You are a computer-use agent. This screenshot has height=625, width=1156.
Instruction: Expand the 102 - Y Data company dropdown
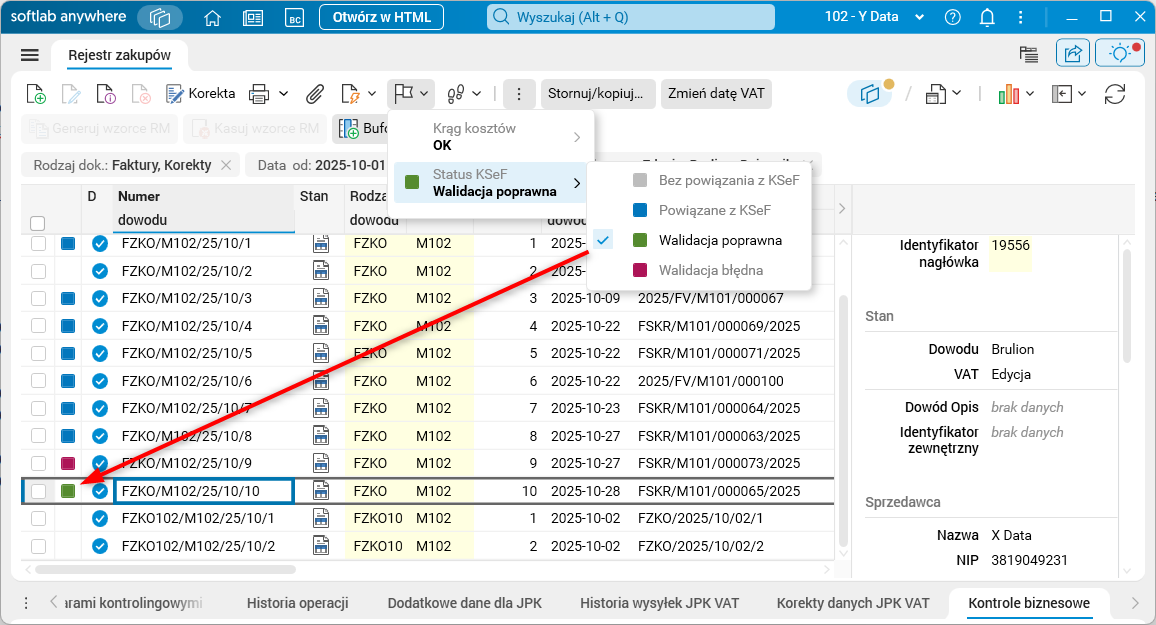[919, 17]
